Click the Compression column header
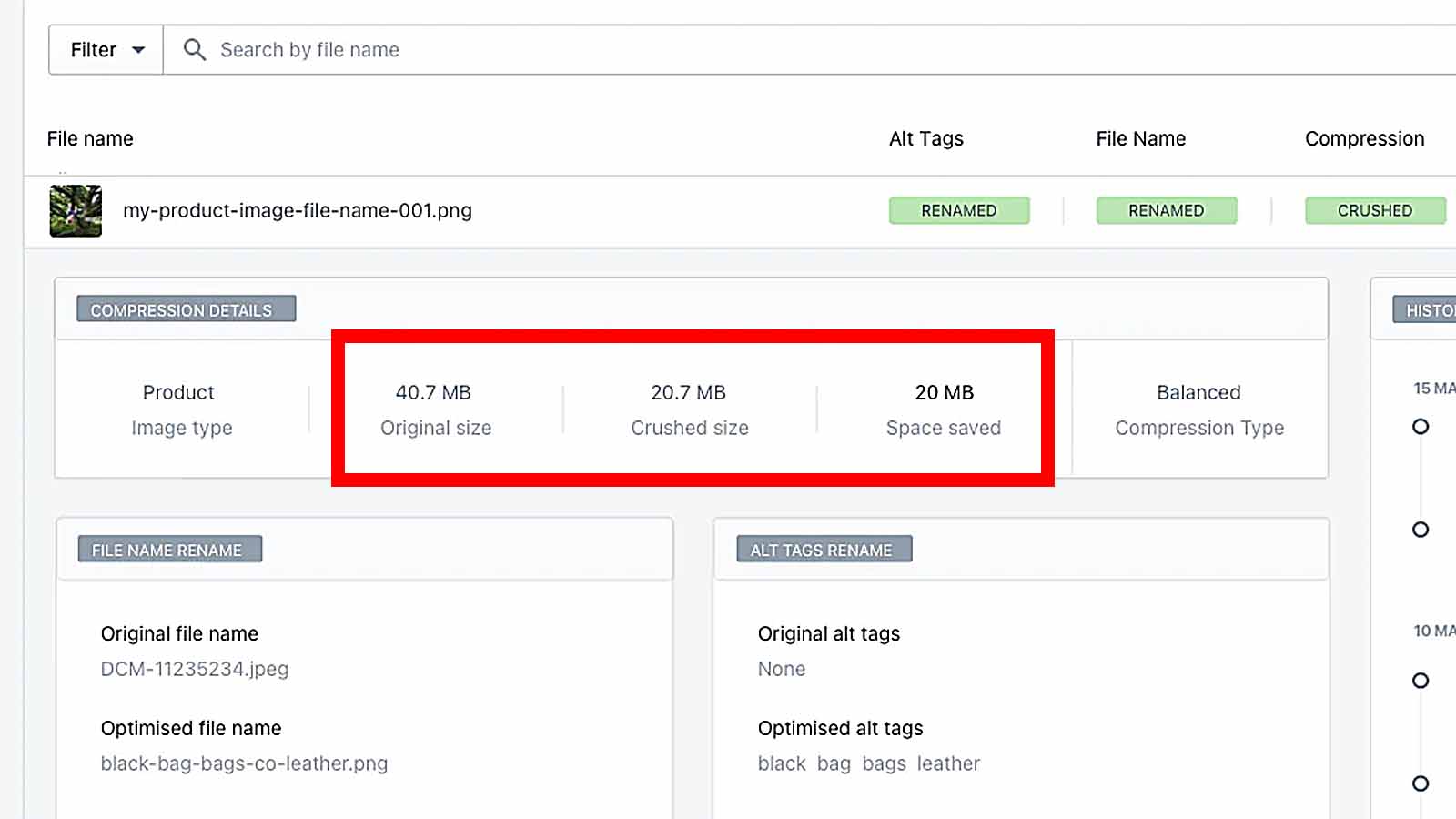1456x819 pixels. click(1364, 138)
